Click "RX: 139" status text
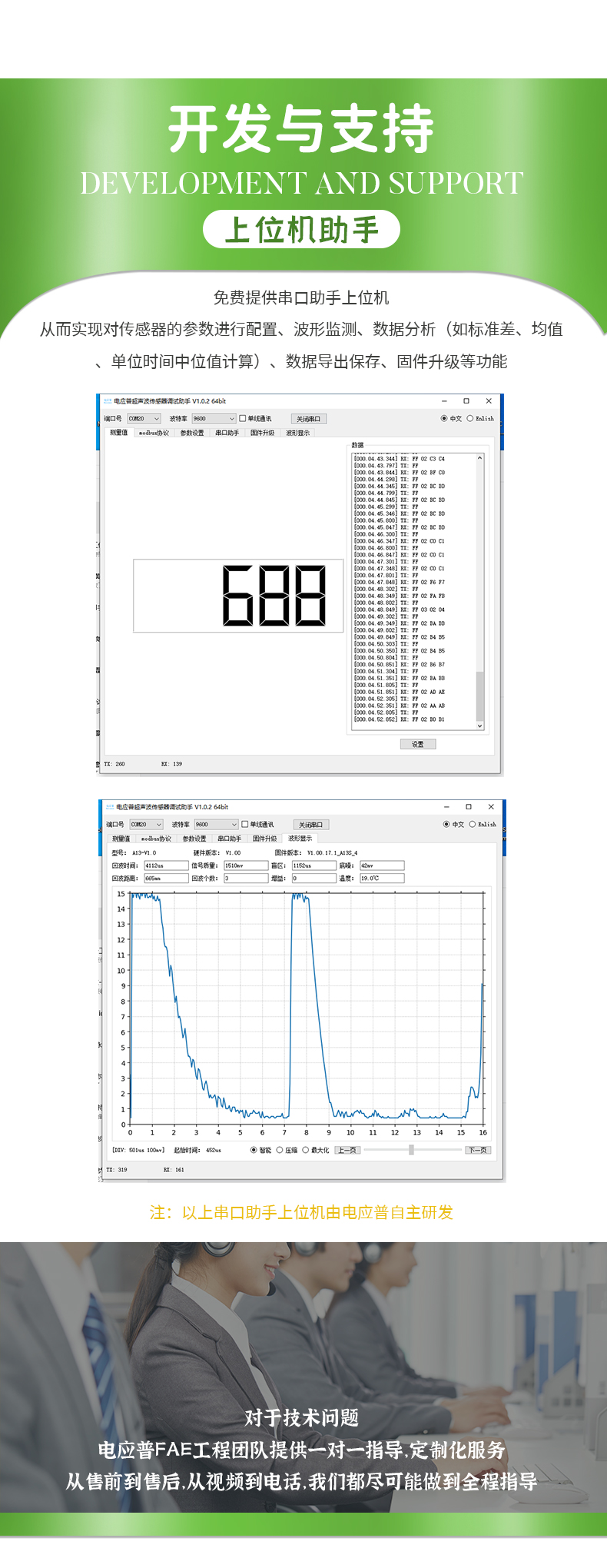This screenshot has height=1568, width=607. tap(172, 764)
